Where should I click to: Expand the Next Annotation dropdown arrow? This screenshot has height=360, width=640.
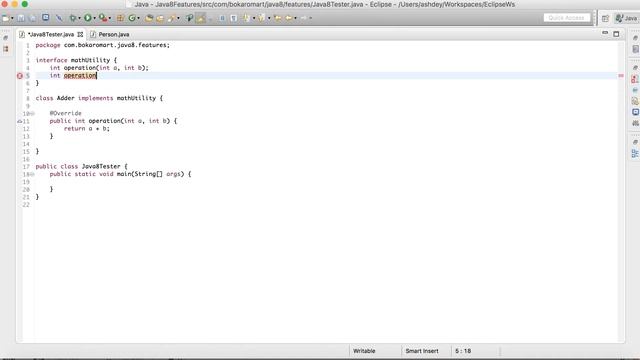[x=254, y=18]
